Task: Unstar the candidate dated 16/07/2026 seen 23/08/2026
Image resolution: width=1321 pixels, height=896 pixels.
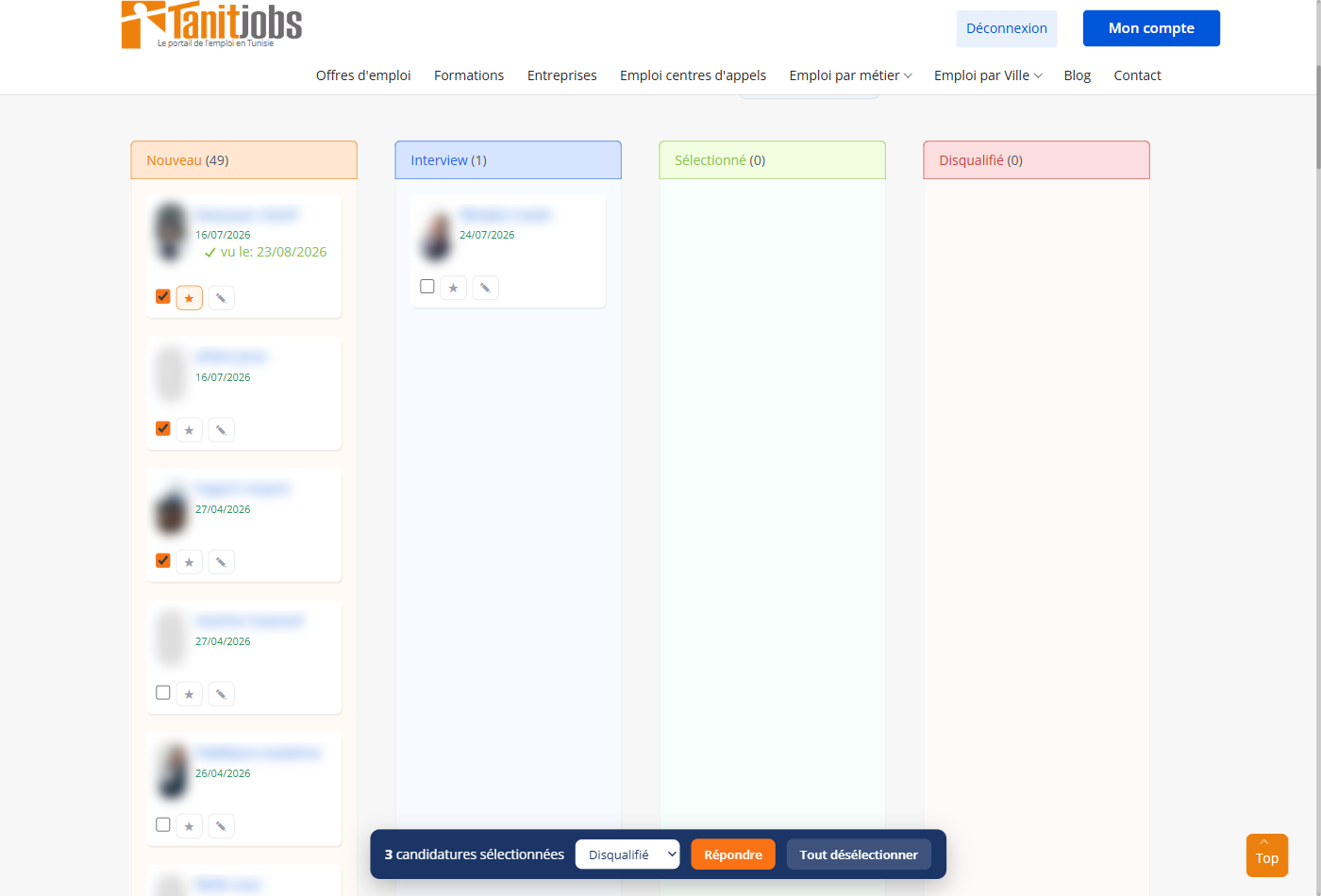Action: (x=189, y=298)
